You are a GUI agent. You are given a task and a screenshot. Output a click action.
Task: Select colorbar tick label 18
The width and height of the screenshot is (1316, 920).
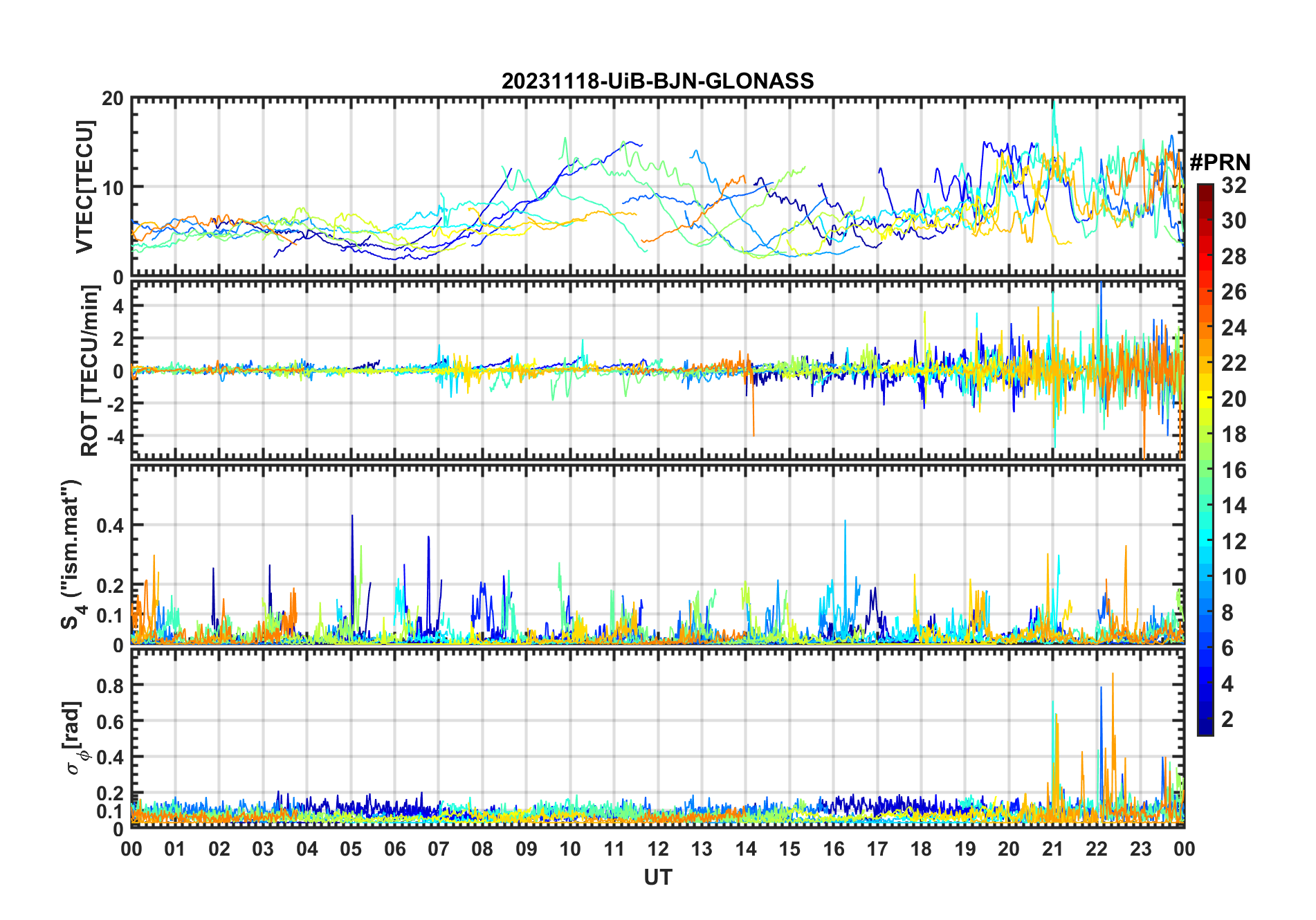click(x=1234, y=434)
